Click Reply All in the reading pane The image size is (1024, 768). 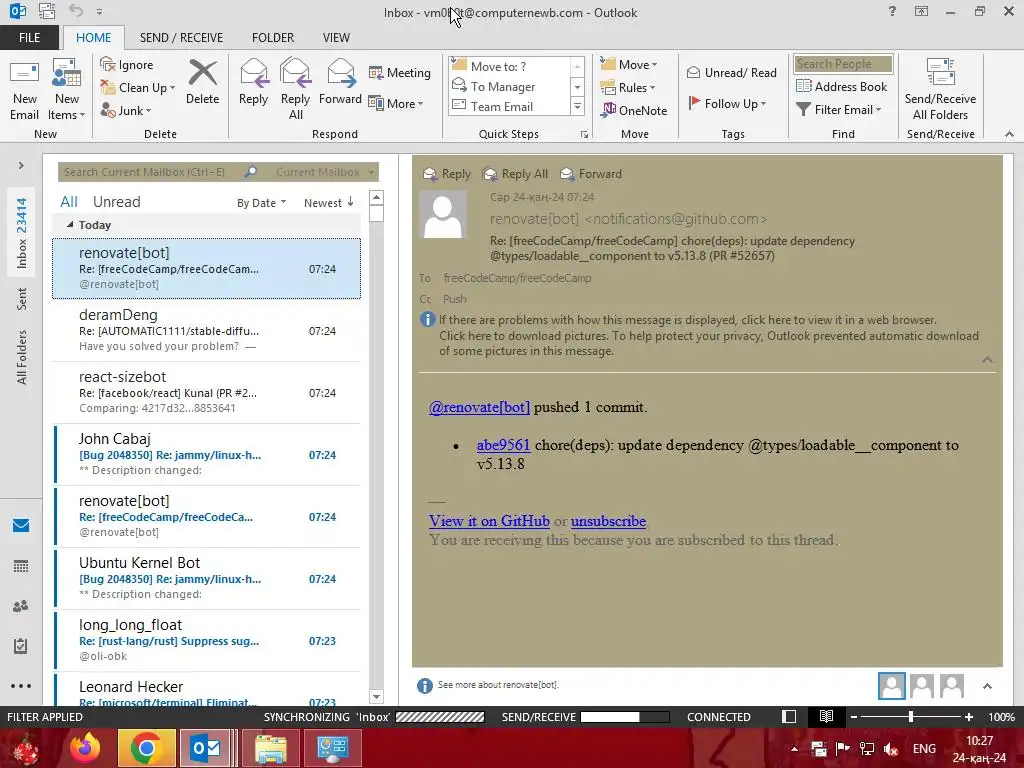click(x=515, y=174)
